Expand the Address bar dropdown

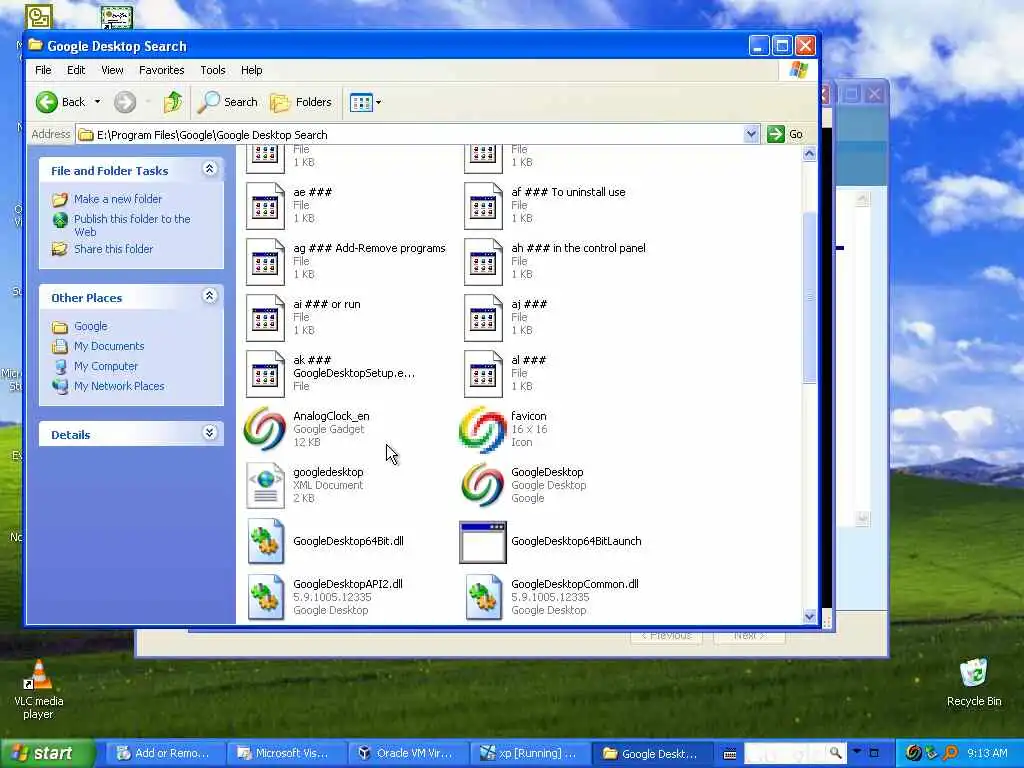pos(751,134)
